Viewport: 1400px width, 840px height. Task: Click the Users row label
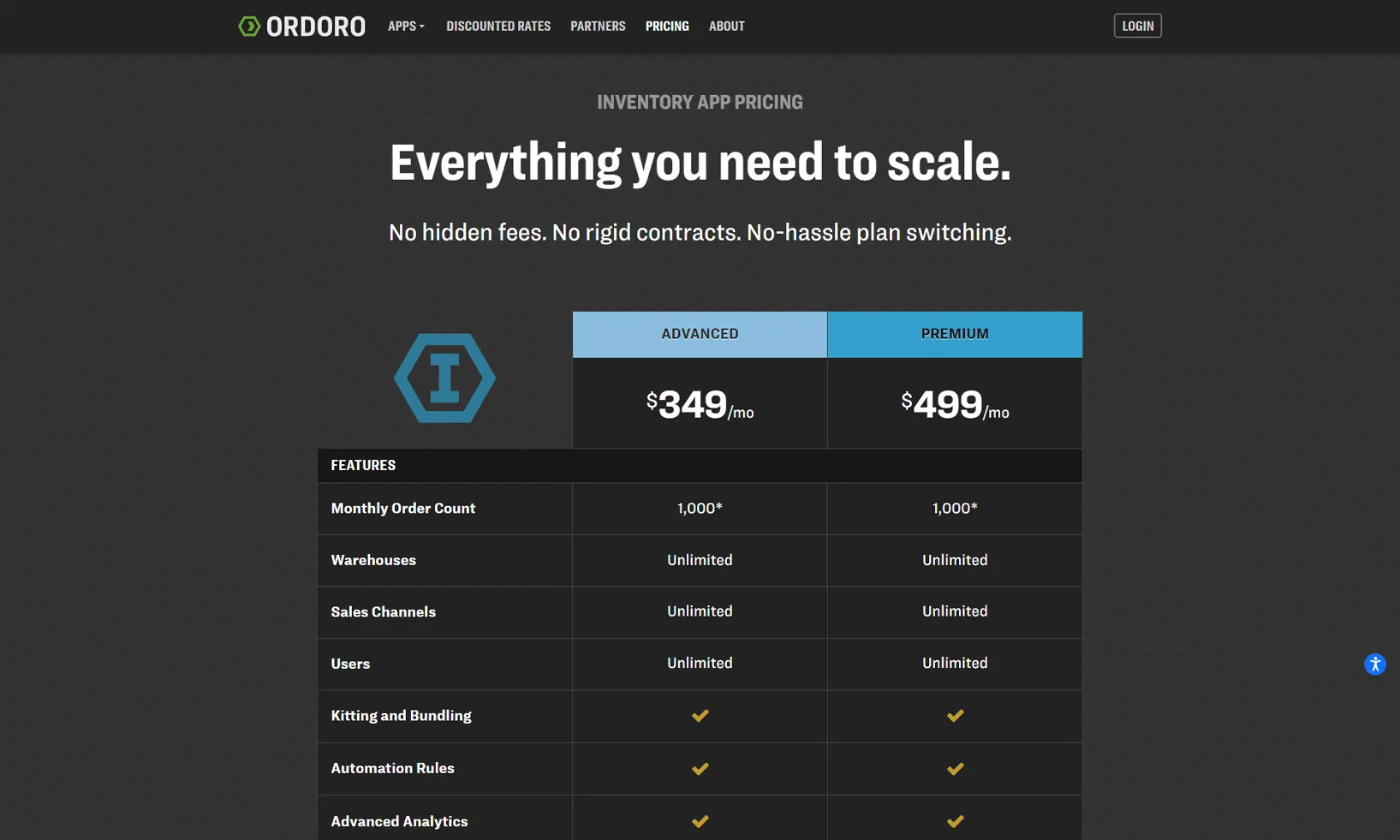pyautogui.click(x=350, y=664)
